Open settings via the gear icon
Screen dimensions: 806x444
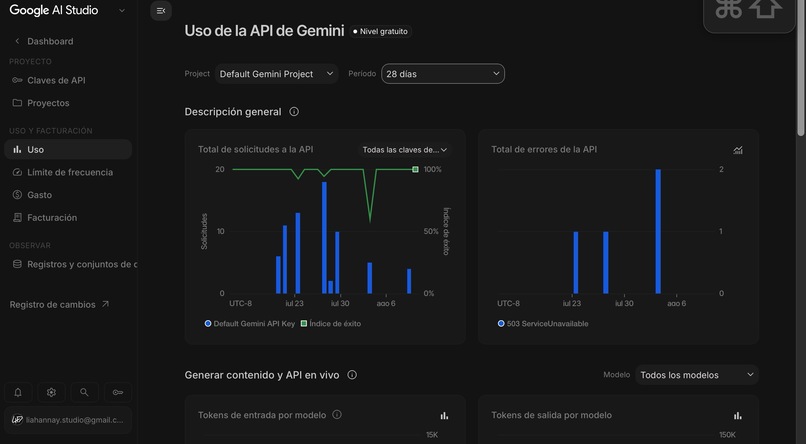click(51, 393)
